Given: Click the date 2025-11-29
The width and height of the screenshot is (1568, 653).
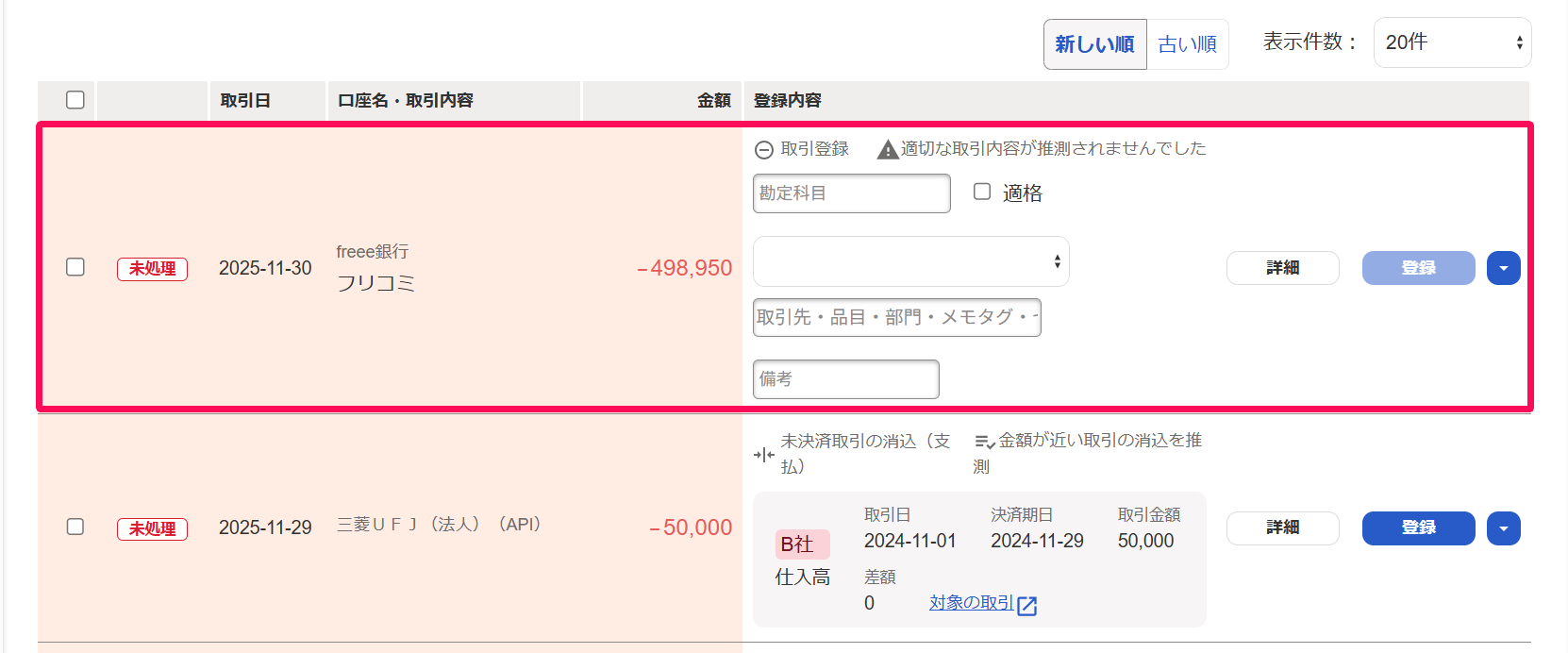Looking at the screenshot, I should [265, 527].
